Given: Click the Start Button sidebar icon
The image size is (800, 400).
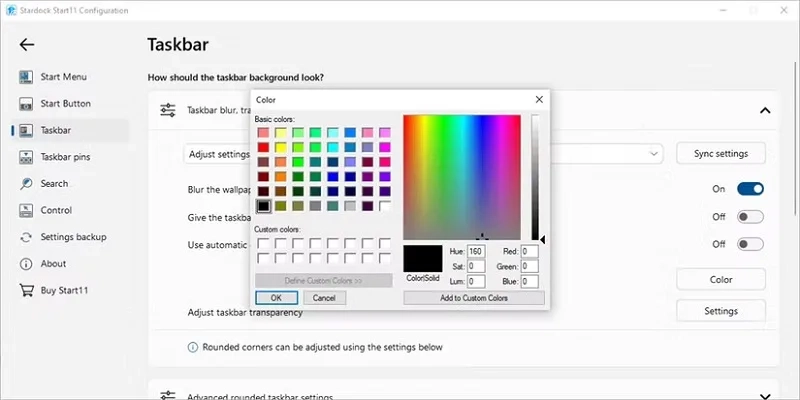Looking at the screenshot, I should point(26,104).
